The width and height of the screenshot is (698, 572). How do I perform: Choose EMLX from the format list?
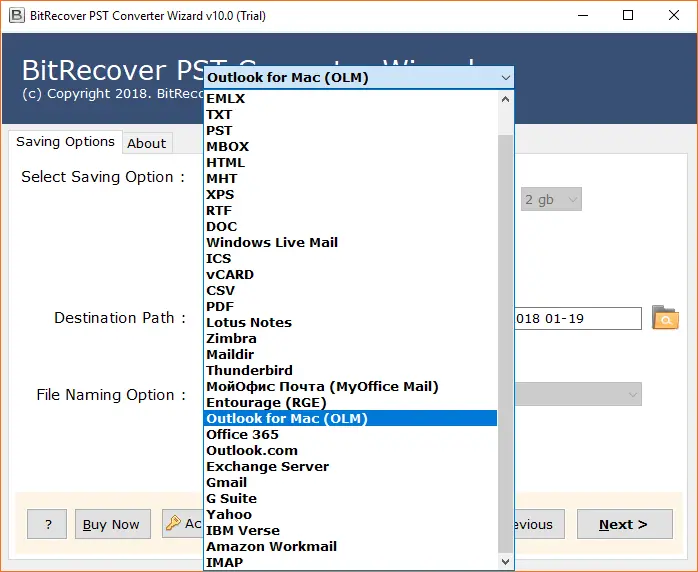coord(350,98)
